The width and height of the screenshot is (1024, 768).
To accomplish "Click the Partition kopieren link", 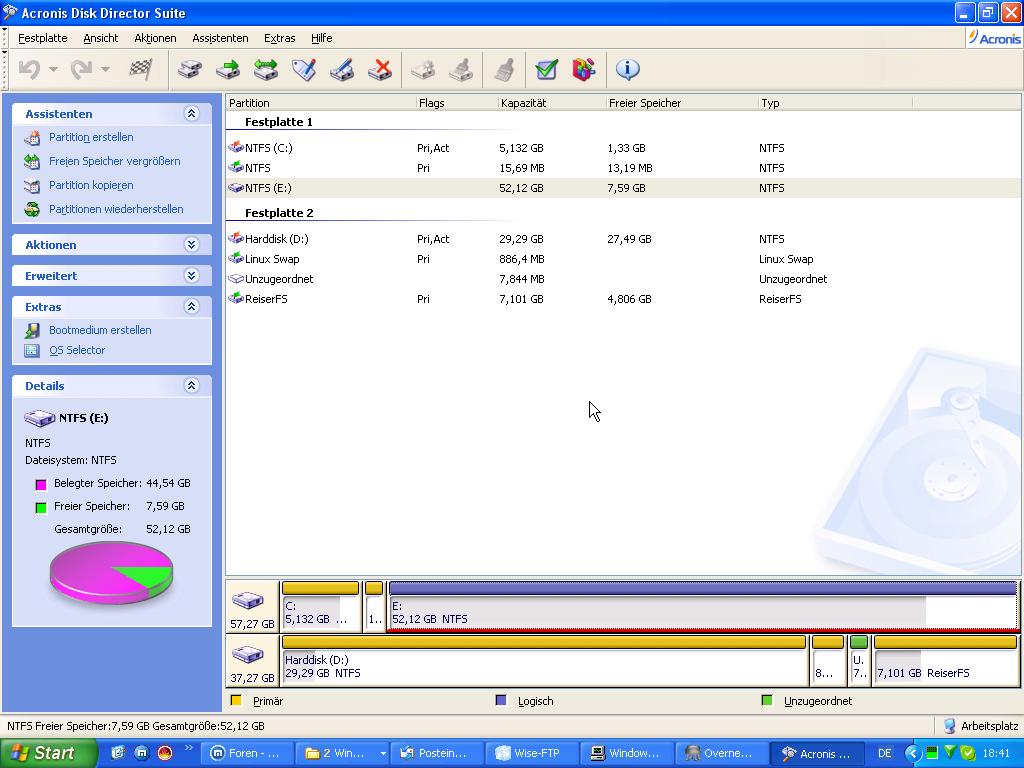I will coord(91,185).
